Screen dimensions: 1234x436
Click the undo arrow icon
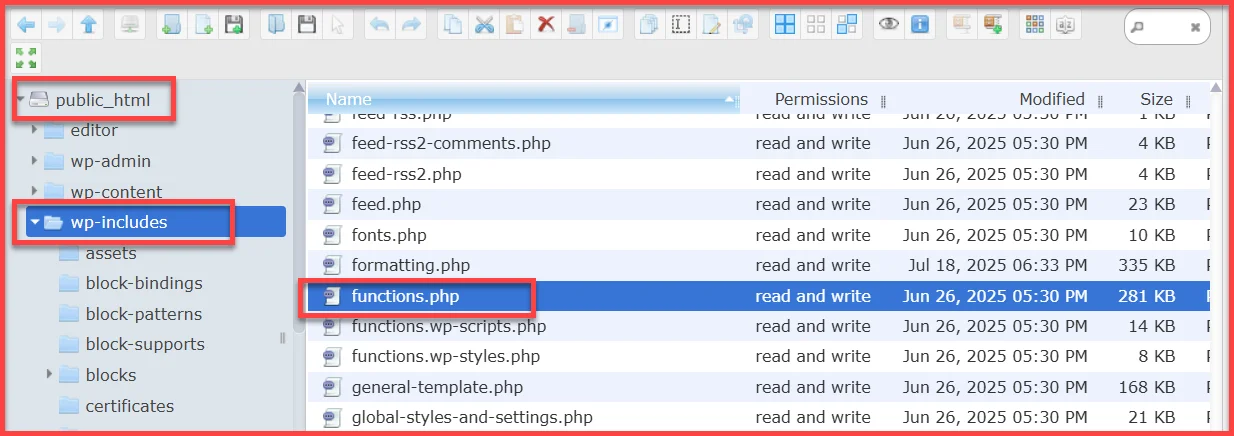379,24
